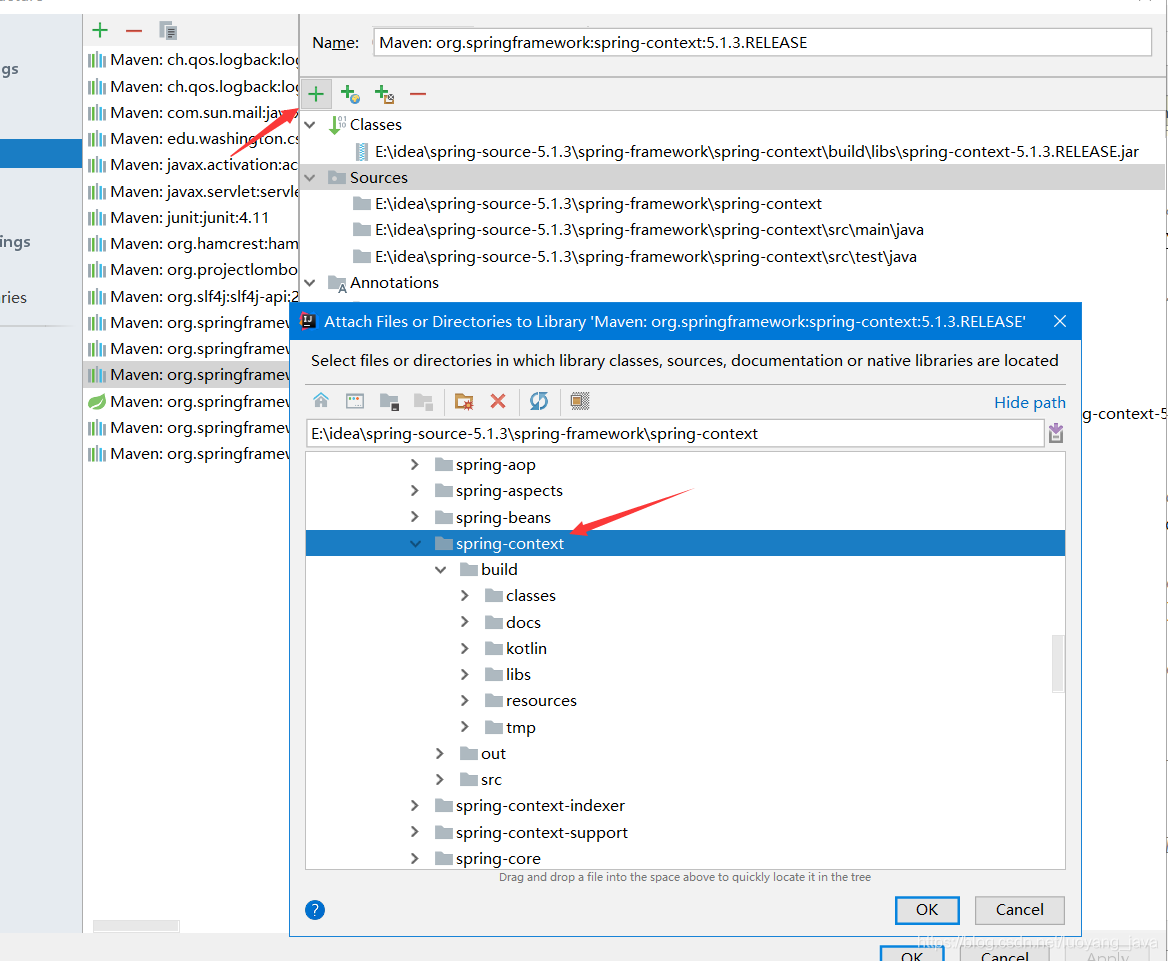Select the Maven com.sun.mail library
Viewport: 1168px width, 961px height.
point(192,112)
